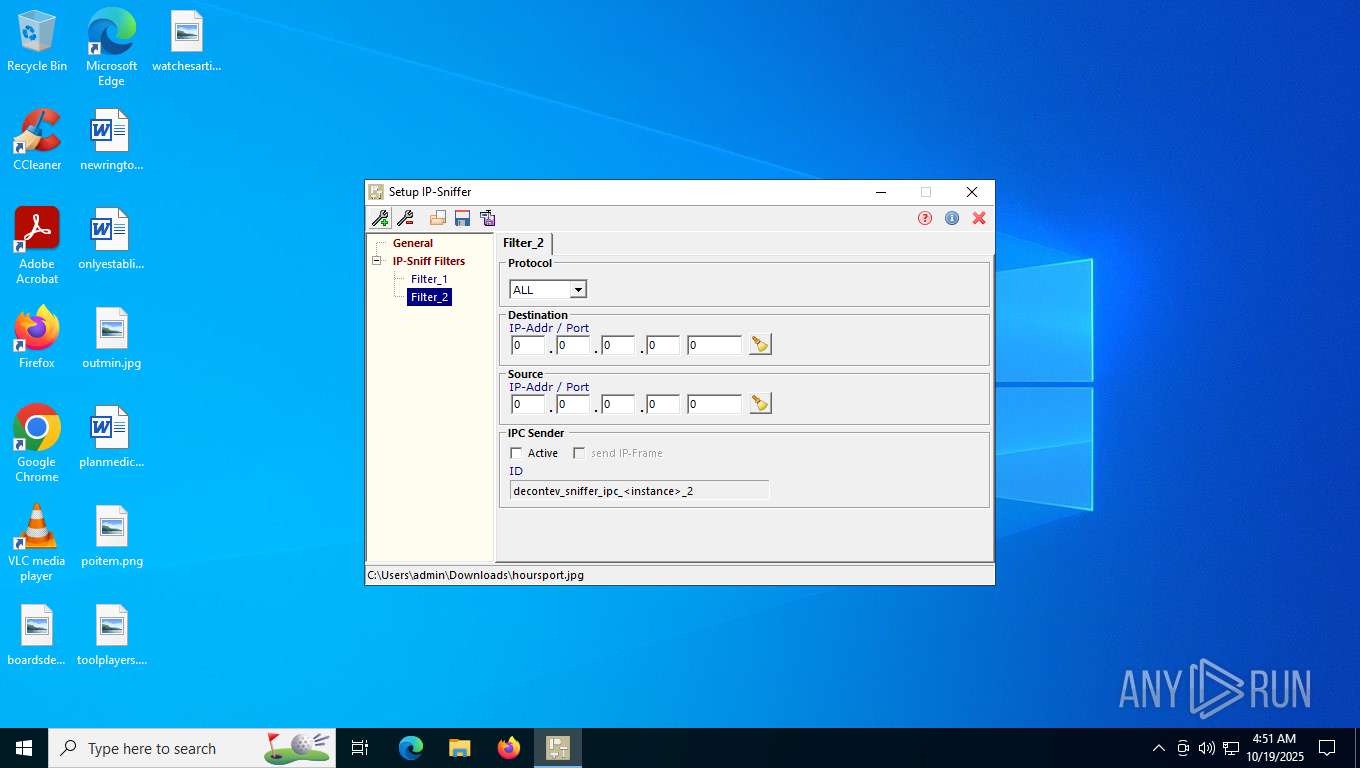This screenshot has height=768, width=1360.
Task: Select boardsde... image file on desktop
Action: (37, 636)
